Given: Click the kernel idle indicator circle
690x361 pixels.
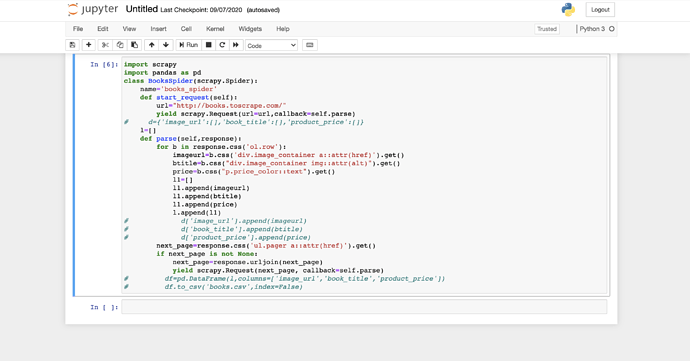Looking at the screenshot, I should 612,29.
